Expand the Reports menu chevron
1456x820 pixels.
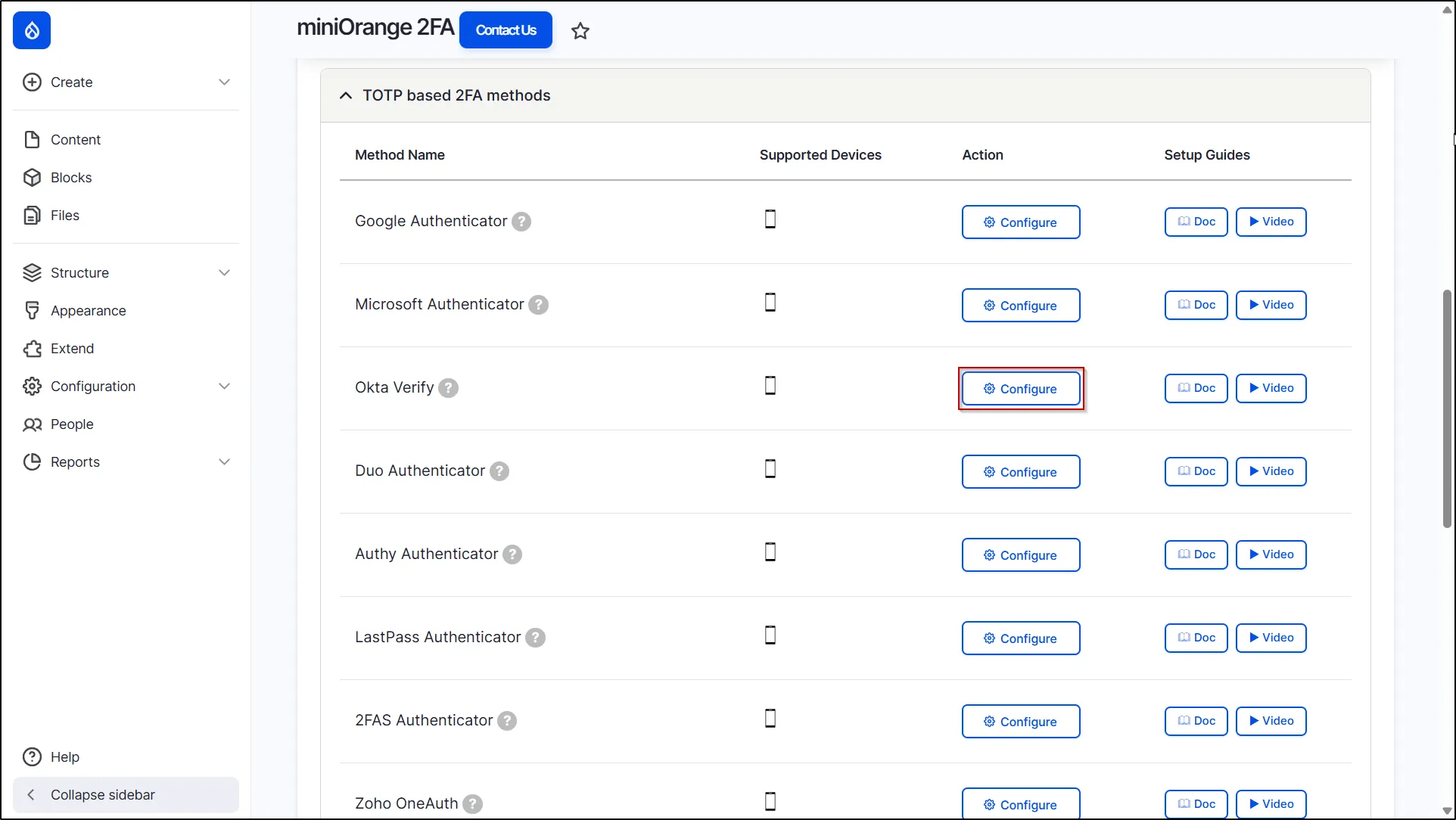224,462
